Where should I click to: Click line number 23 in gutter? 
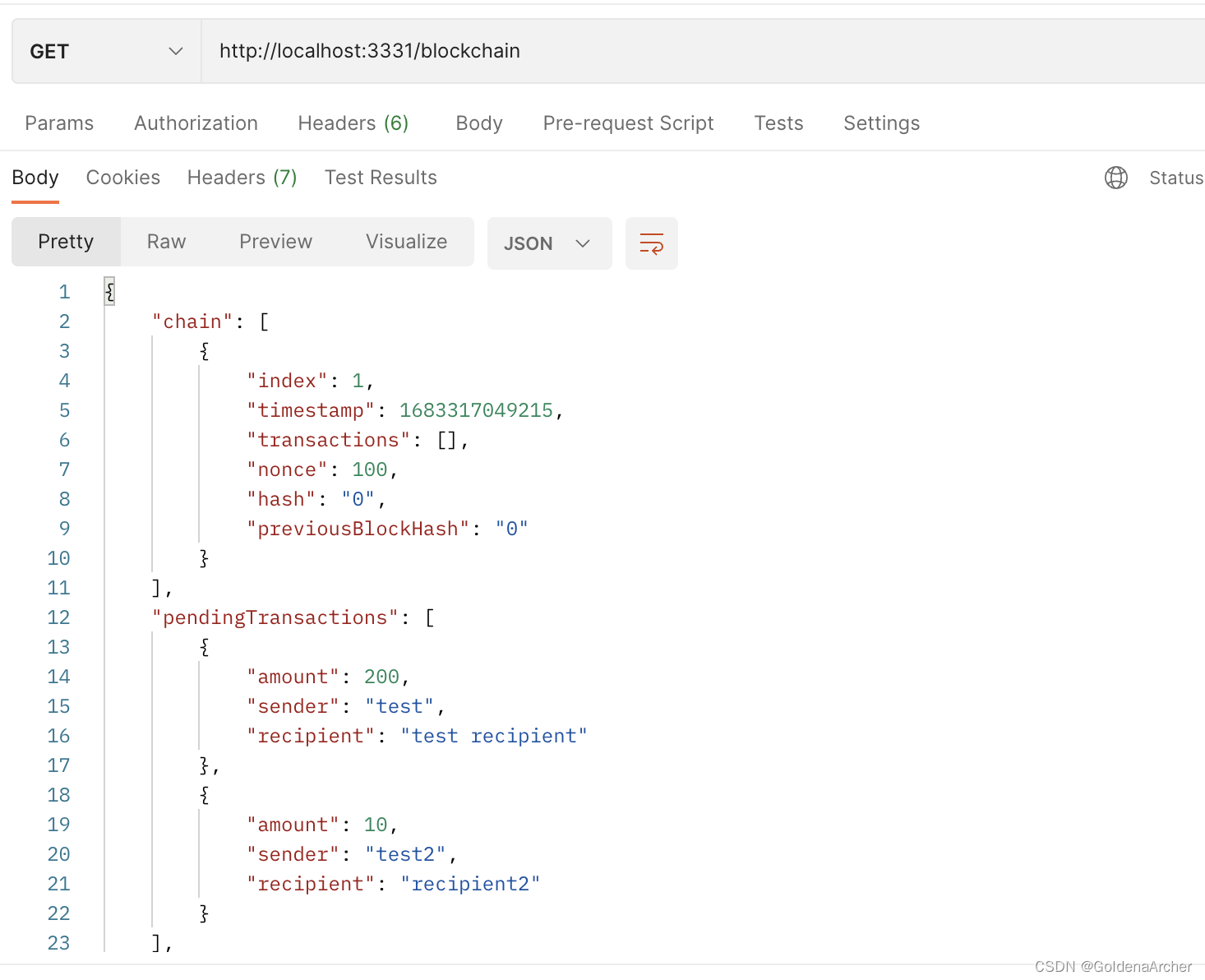(58, 943)
